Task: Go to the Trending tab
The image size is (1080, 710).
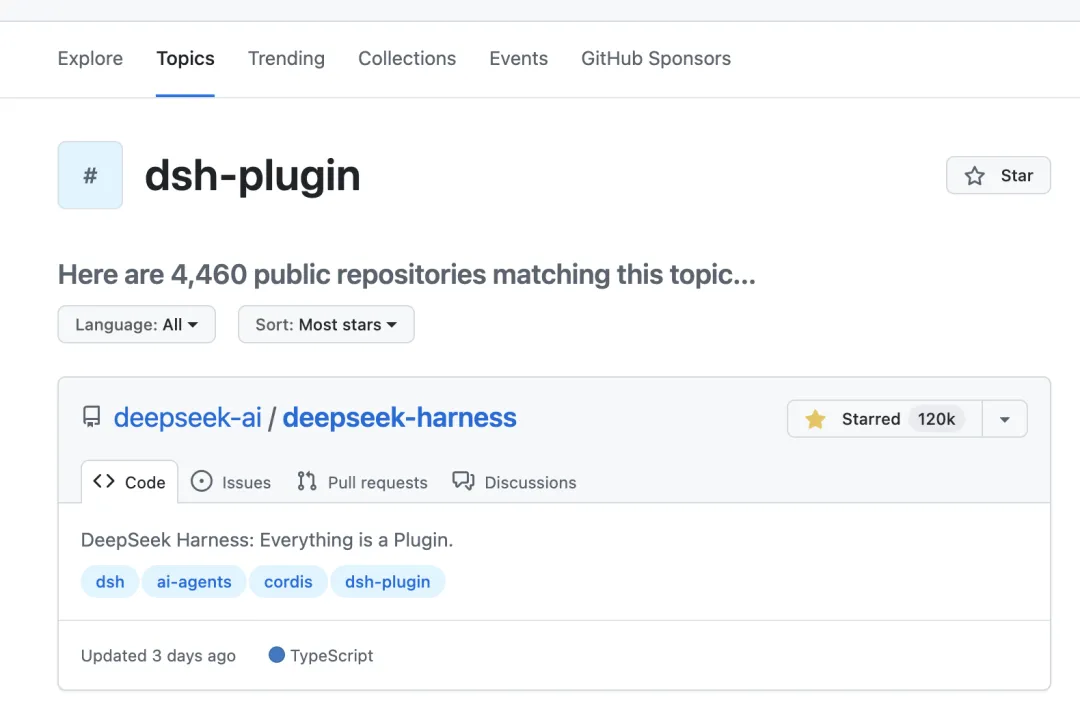Action: click(x=287, y=59)
